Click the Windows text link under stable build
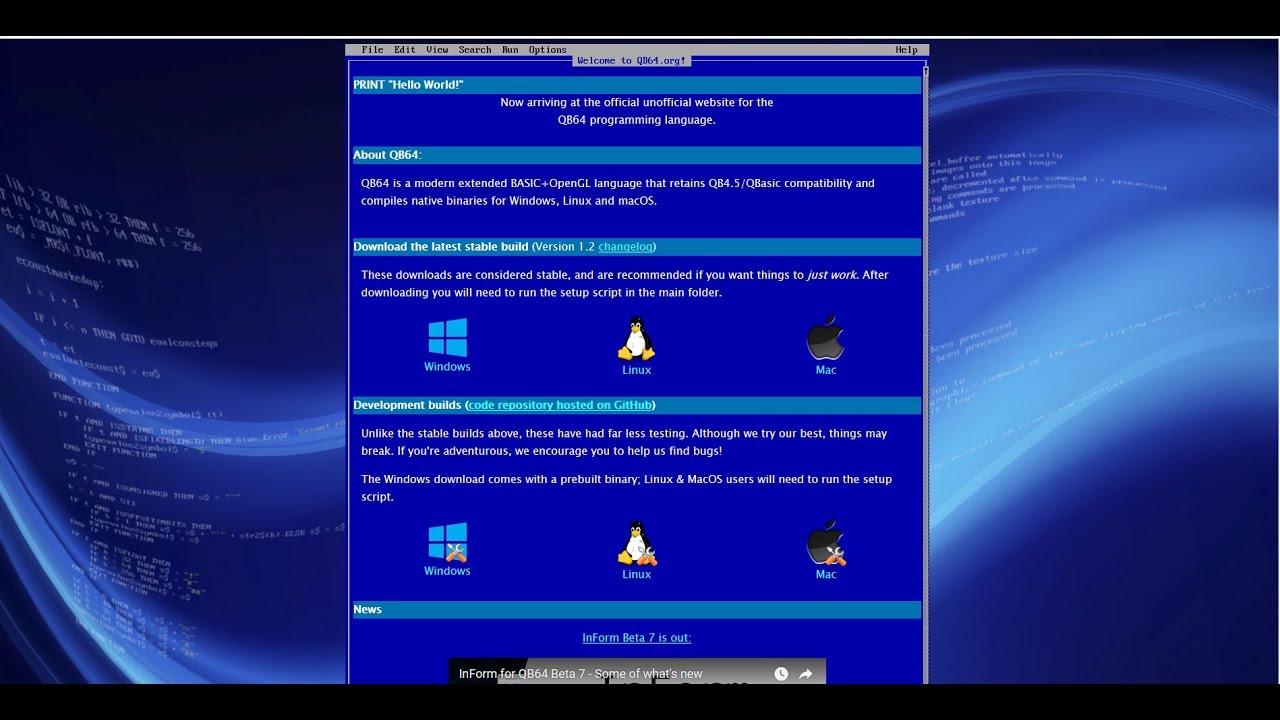The image size is (1280, 720). click(447, 367)
